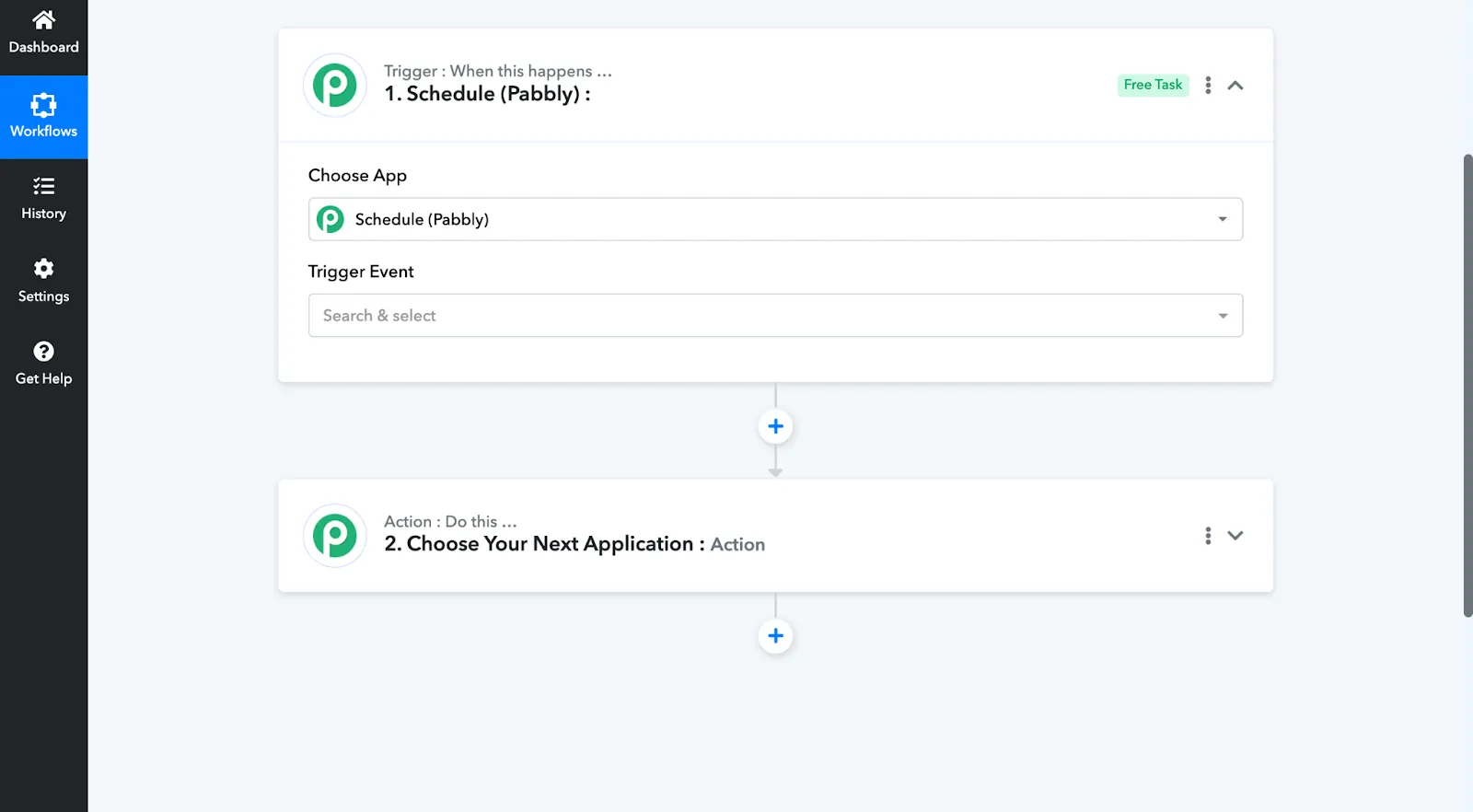
Task: Open the History page in sidebar
Action: coord(43,199)
